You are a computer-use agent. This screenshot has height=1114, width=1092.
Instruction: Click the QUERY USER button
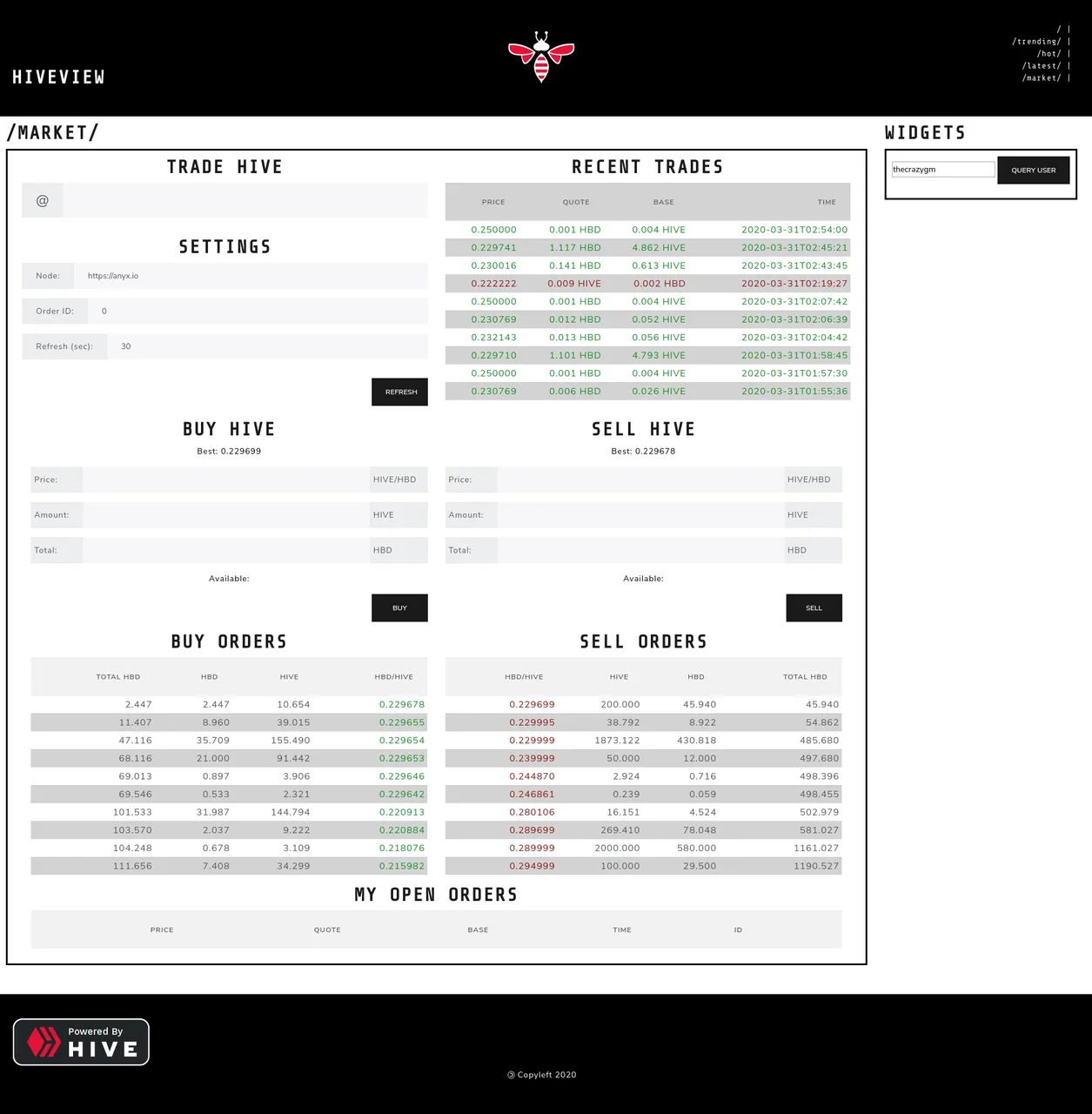[1033, 170]
